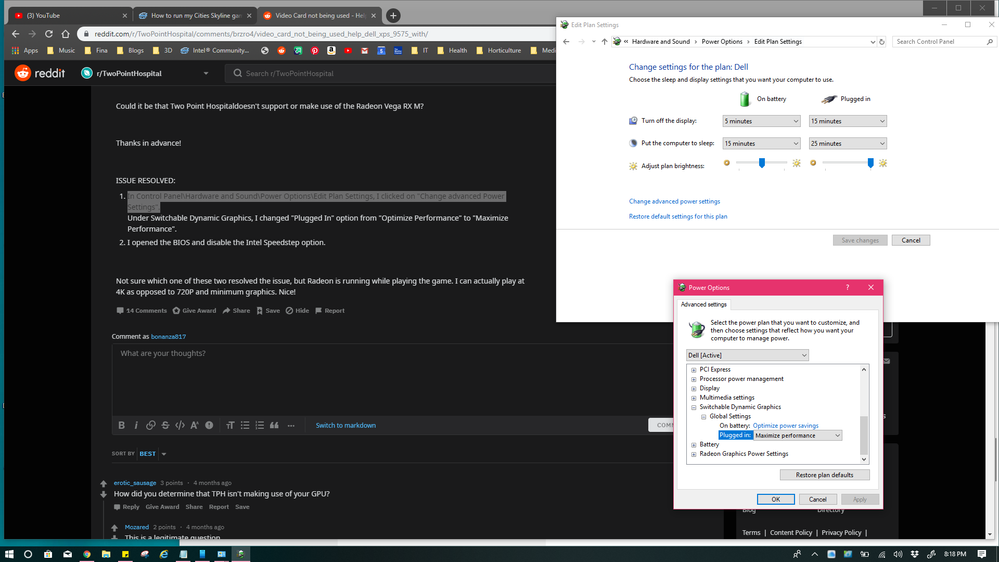This screenshot has height=562, width=999.
Task: Open bonanza817 user profile link
Action: point(168,336)
